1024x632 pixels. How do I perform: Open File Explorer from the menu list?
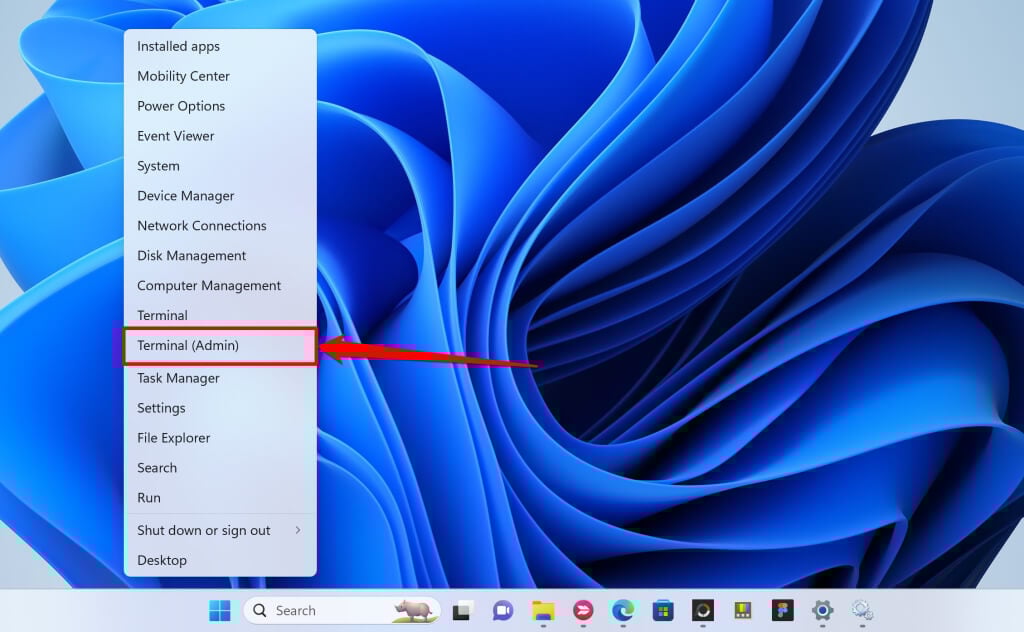[x=220, y=438]
